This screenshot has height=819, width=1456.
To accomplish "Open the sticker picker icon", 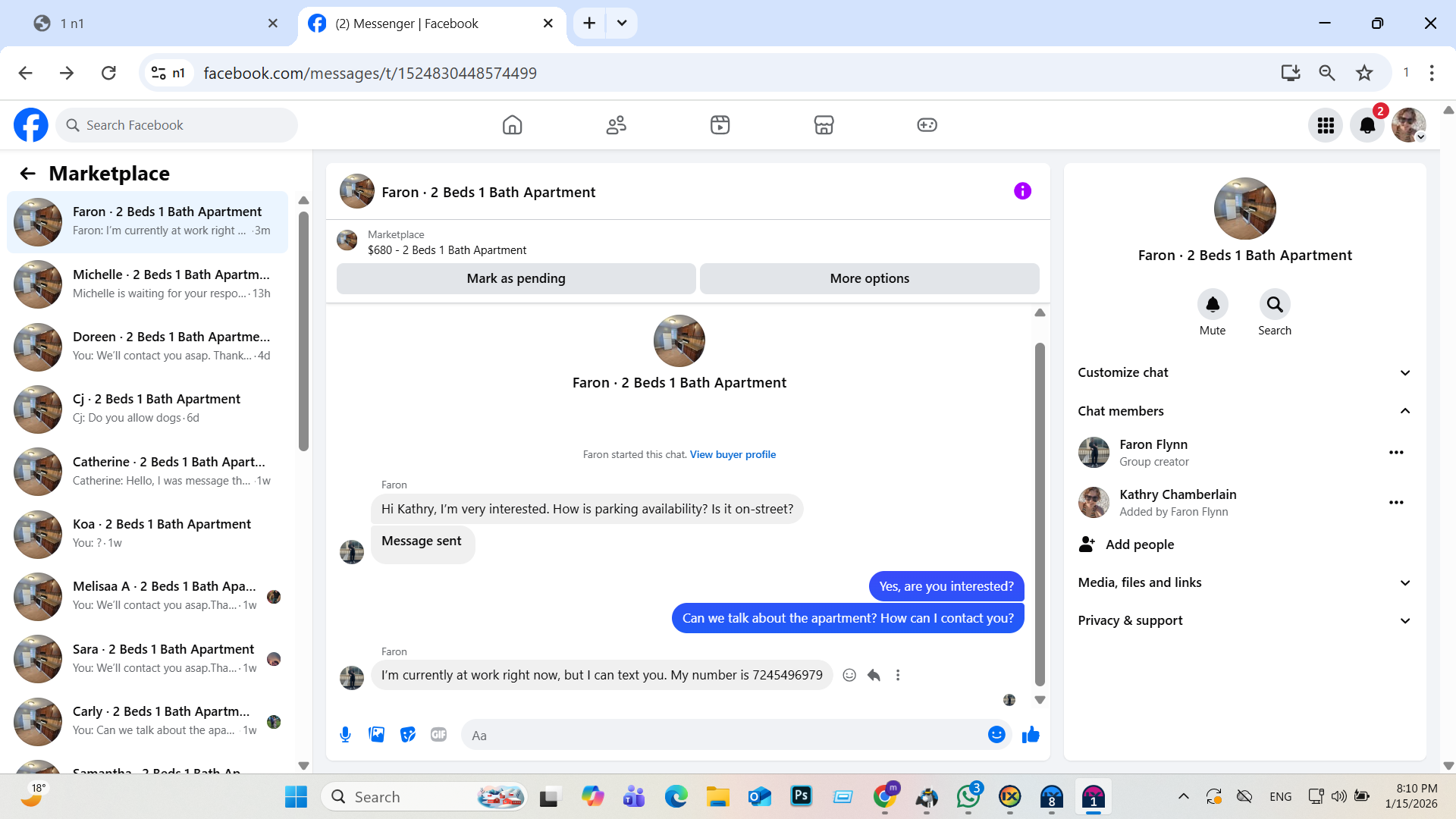I will [408, 734].
